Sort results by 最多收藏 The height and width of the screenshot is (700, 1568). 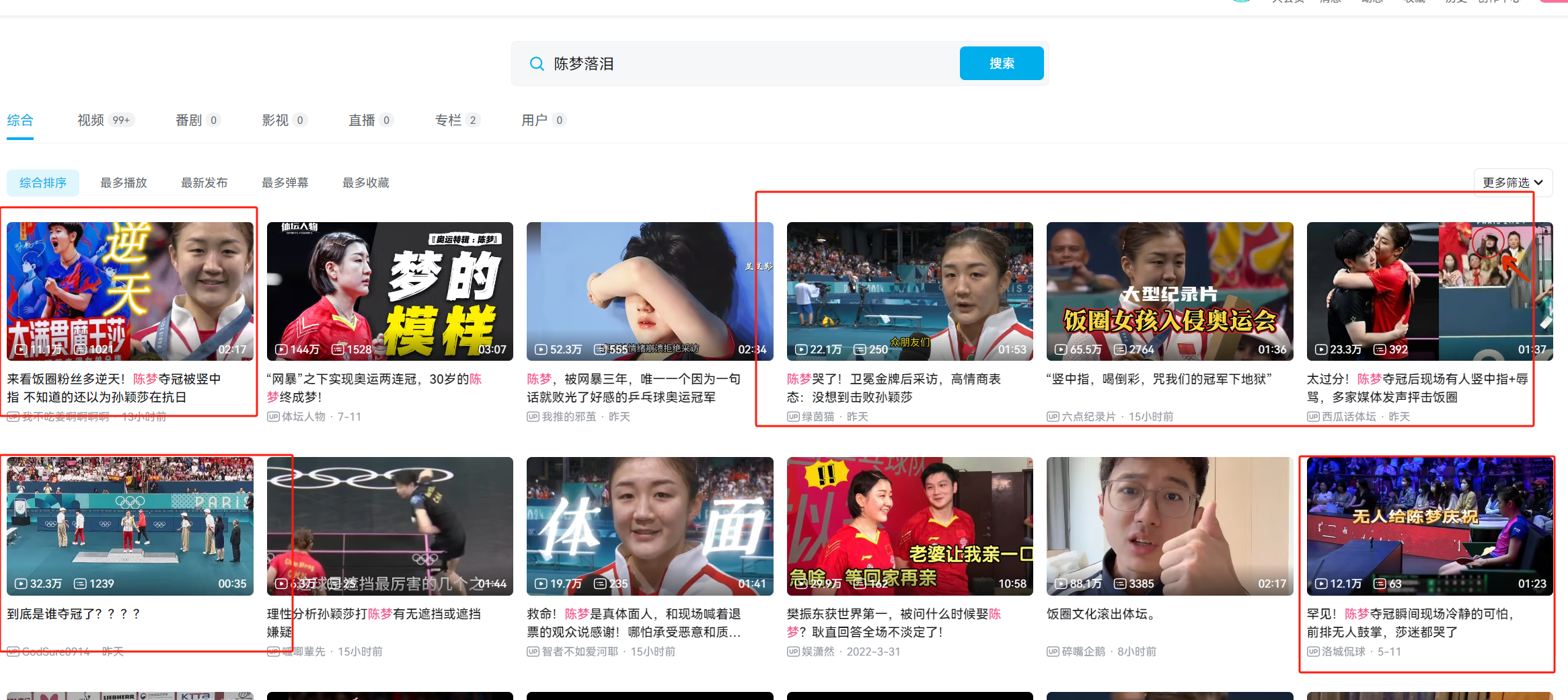pyautogui.click(x=366, y=182)
